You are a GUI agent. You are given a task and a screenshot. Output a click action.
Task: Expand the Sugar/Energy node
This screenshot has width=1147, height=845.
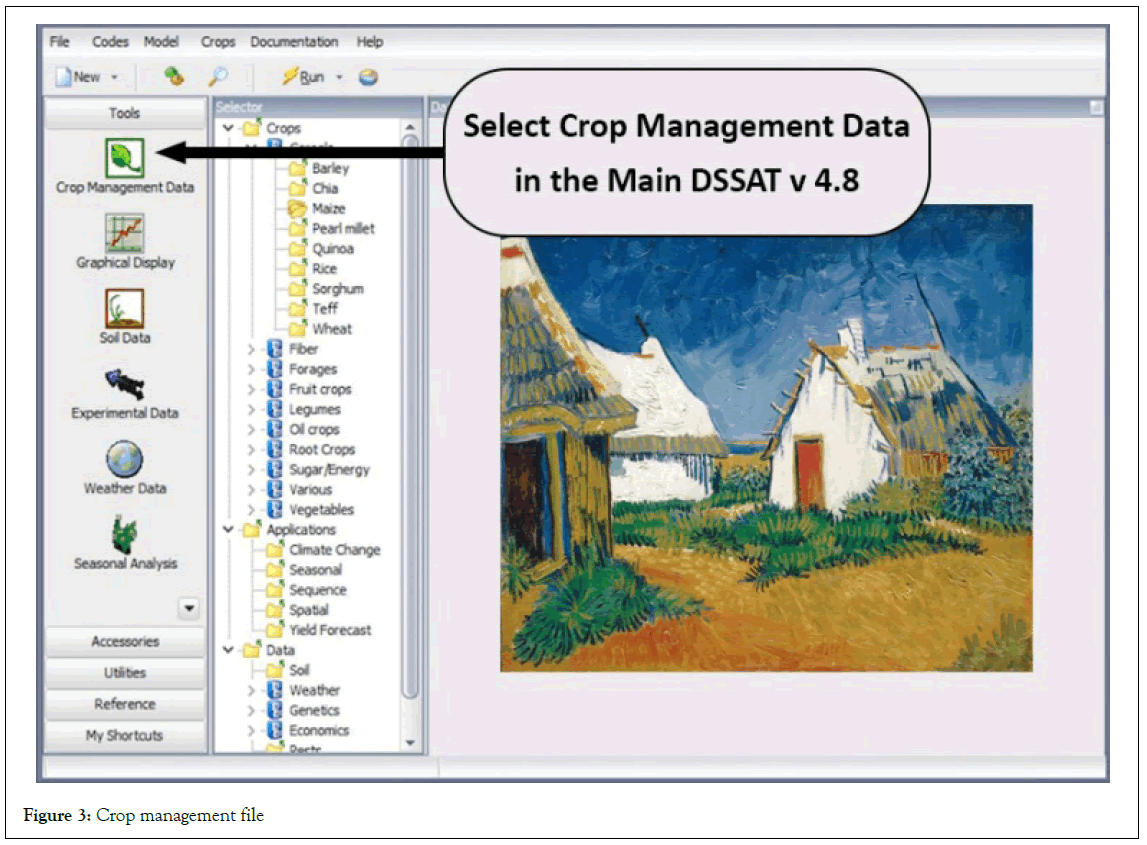coord(251,470)
